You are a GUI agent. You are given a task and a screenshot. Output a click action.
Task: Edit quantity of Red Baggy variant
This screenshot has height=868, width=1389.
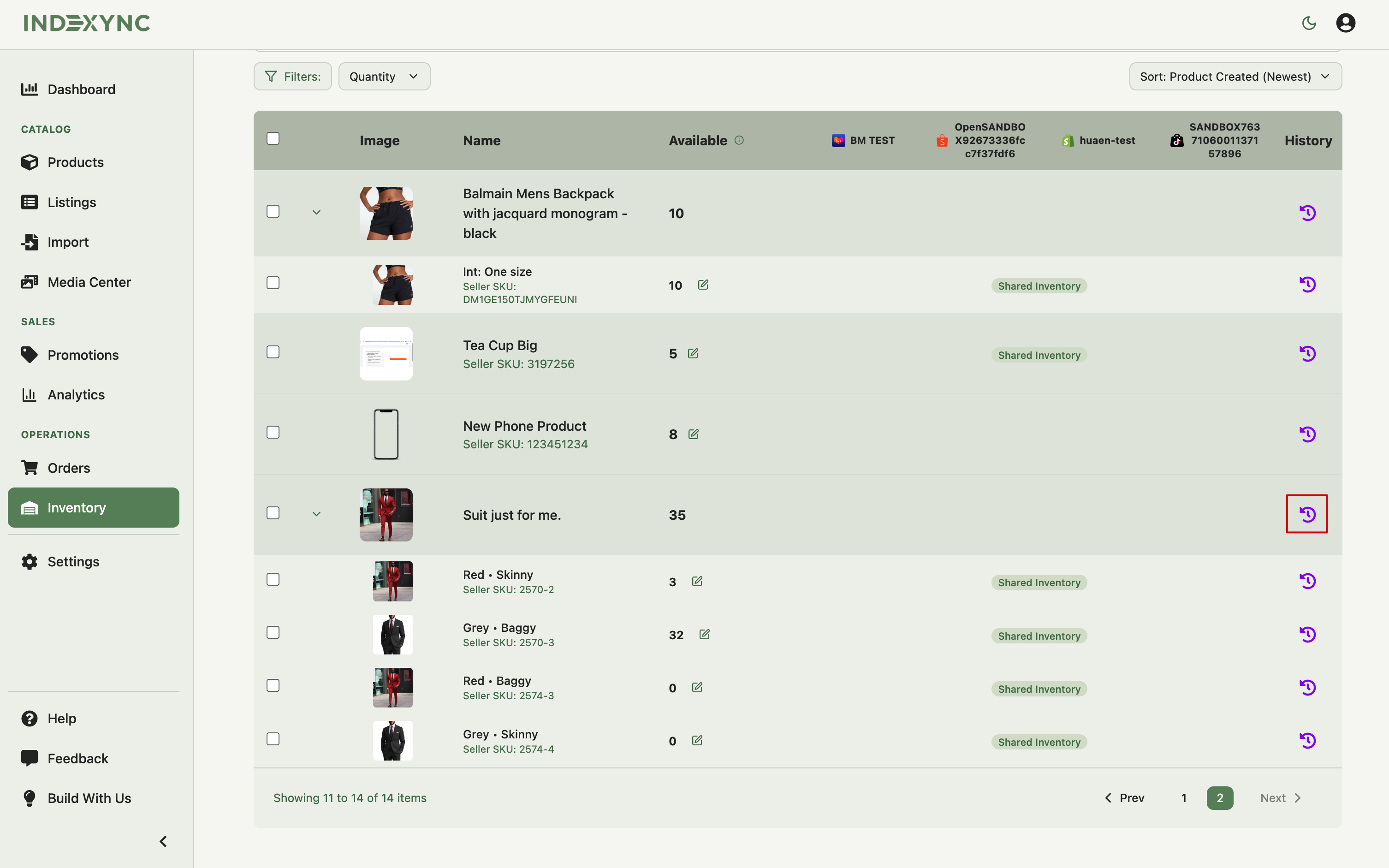[697, 688]
